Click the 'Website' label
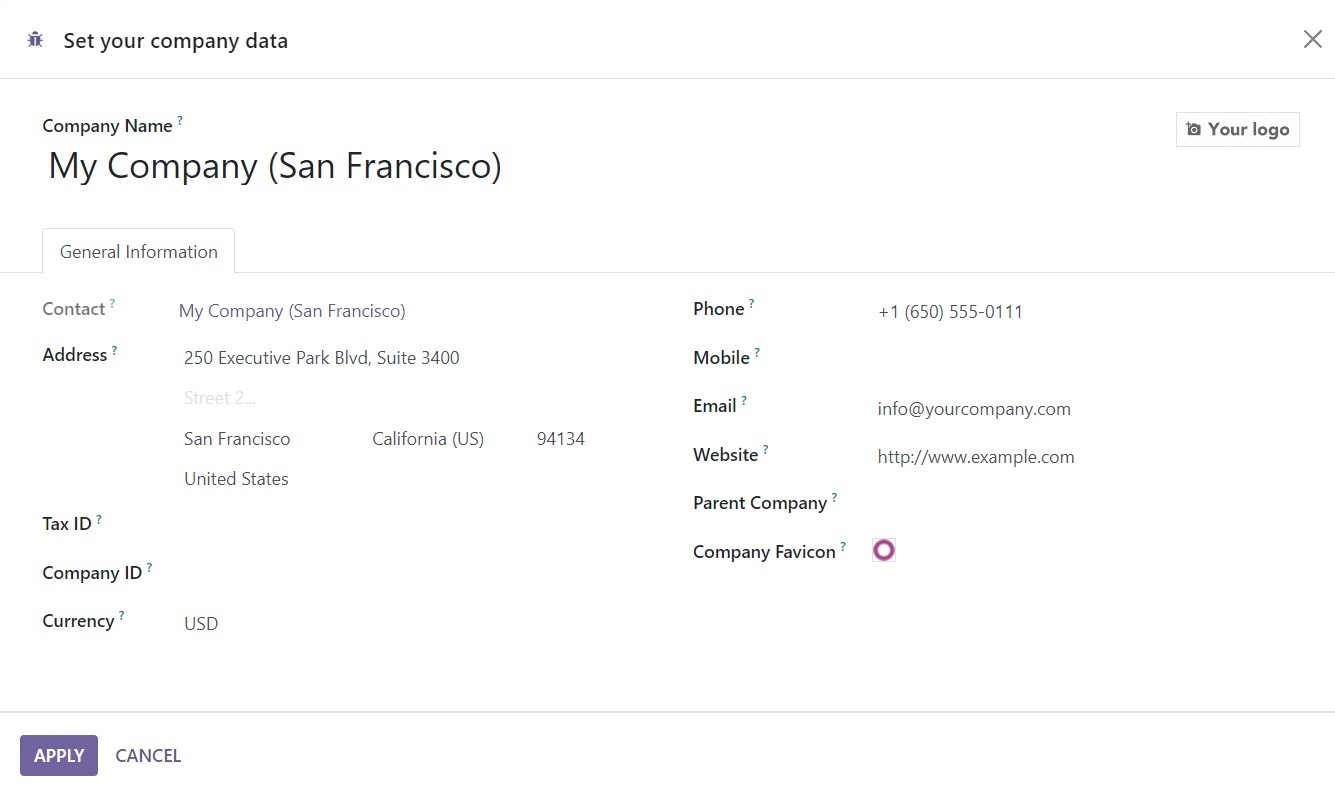 [725, 455]
